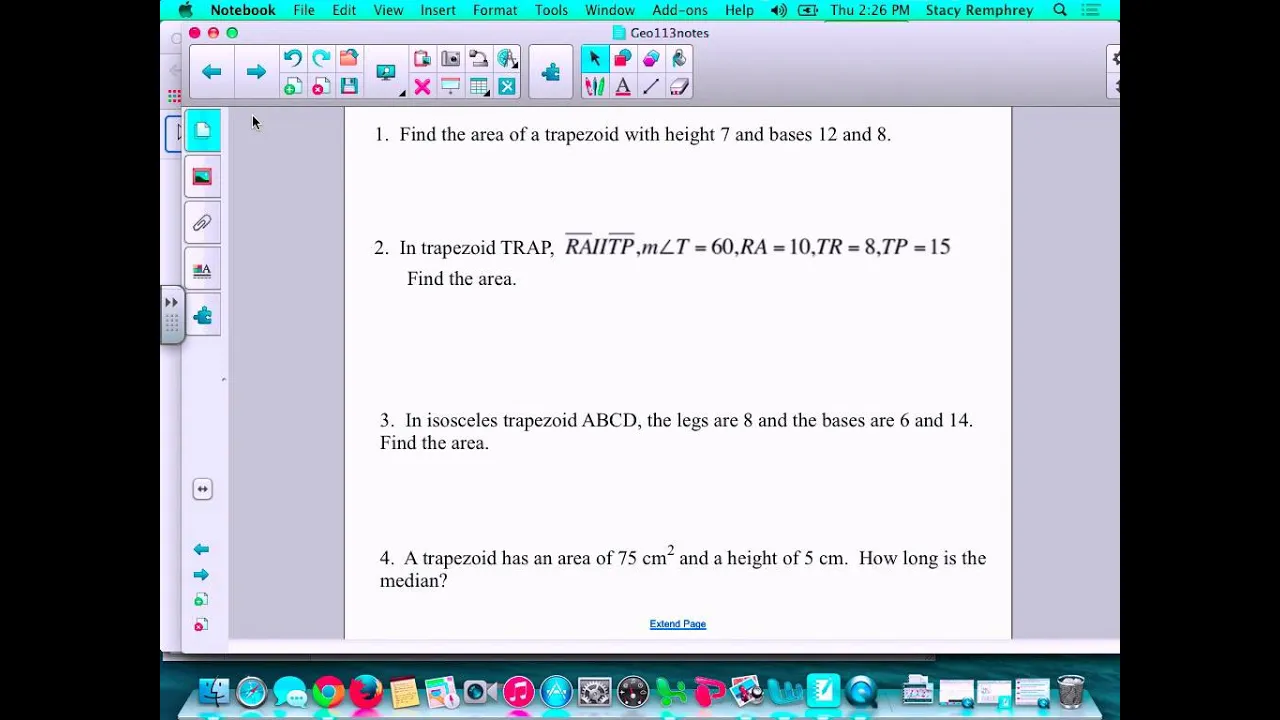The height and width of the screenshot is (720, 1280).
Task: Click the pink X delete icon
Action: 422,87
